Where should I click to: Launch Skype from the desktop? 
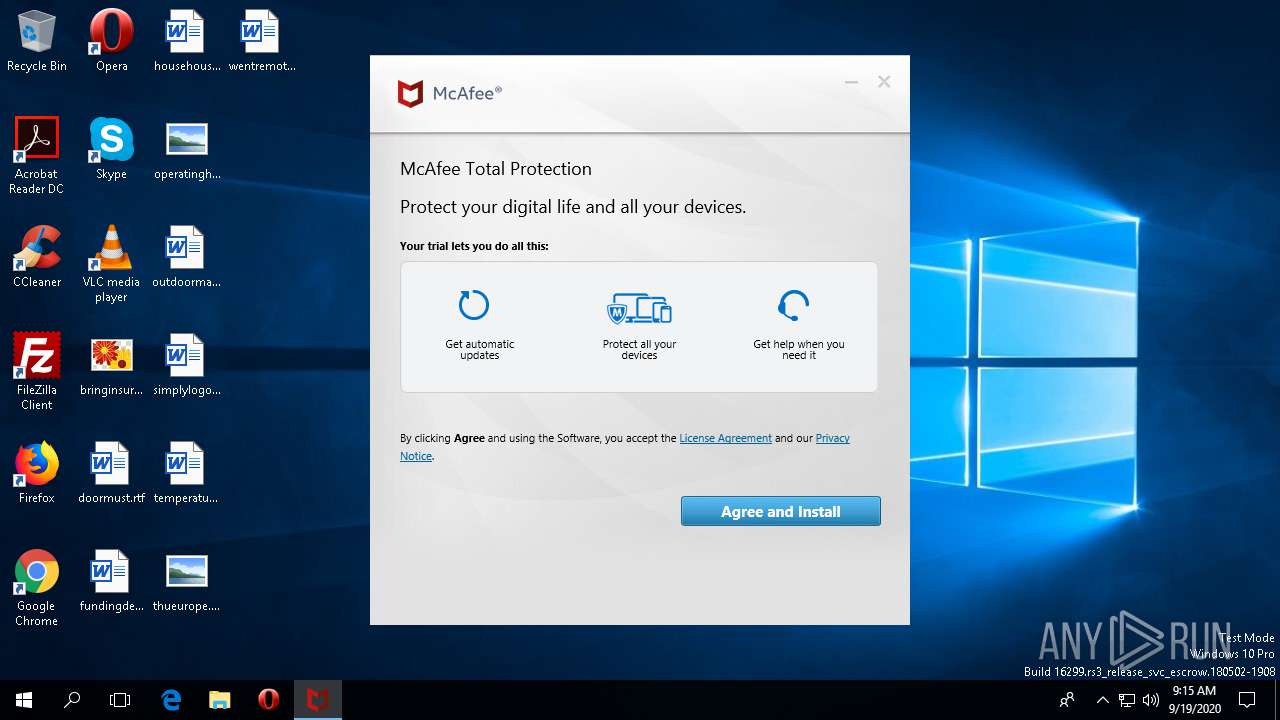point(111,149)
